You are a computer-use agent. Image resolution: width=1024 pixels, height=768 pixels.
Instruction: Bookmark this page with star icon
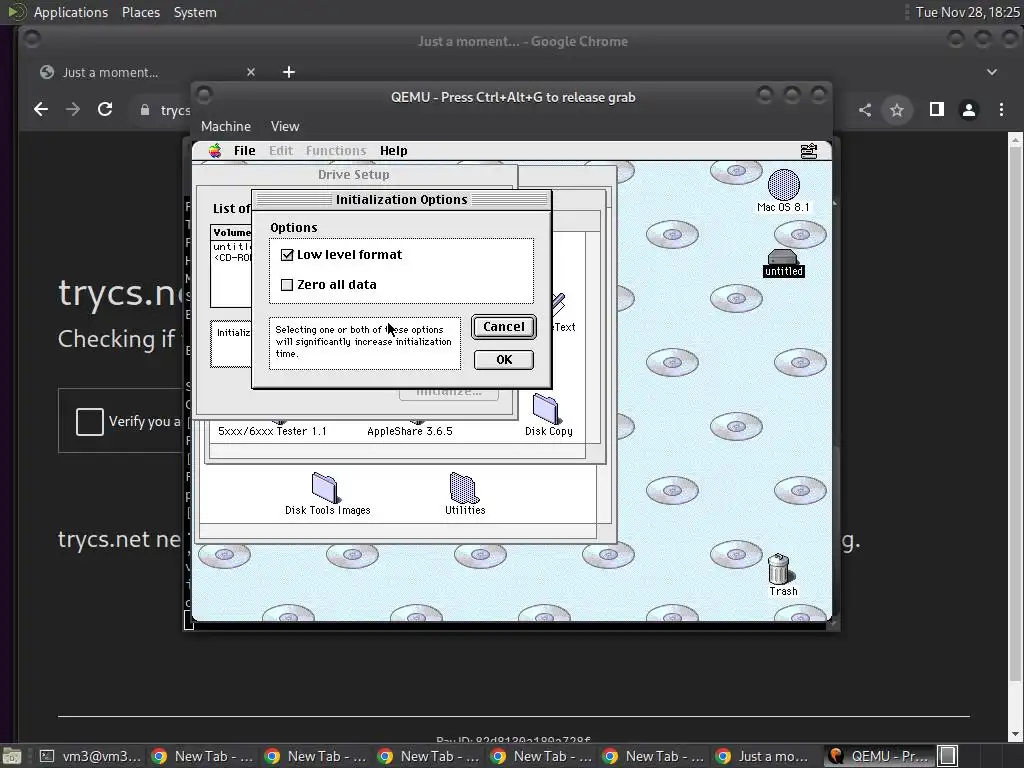(x=897, y=110)
